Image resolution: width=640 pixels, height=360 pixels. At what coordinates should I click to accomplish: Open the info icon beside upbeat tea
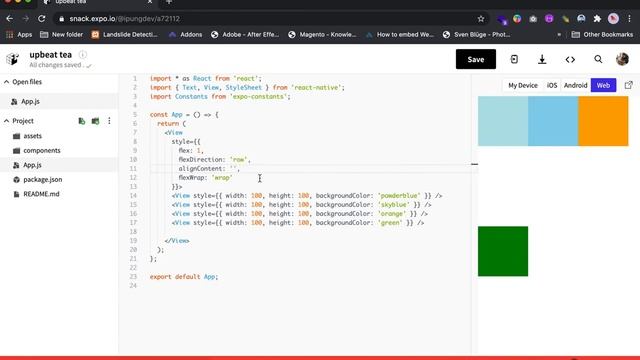(x=82, y=54)
